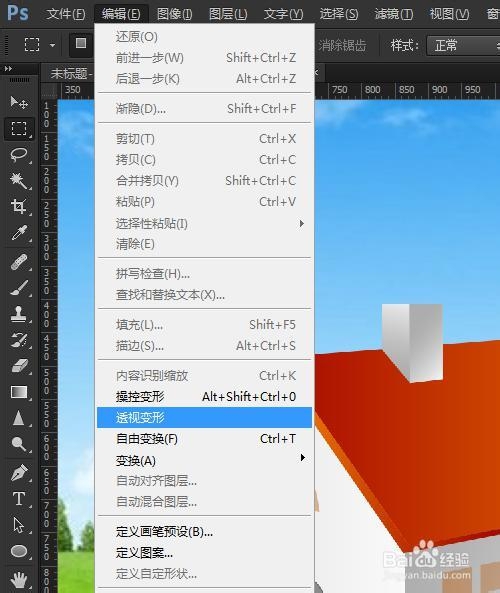Open the 滤镜(T) menu
Viewport: 500px width, 593px height.
click(x=394, y=14)
